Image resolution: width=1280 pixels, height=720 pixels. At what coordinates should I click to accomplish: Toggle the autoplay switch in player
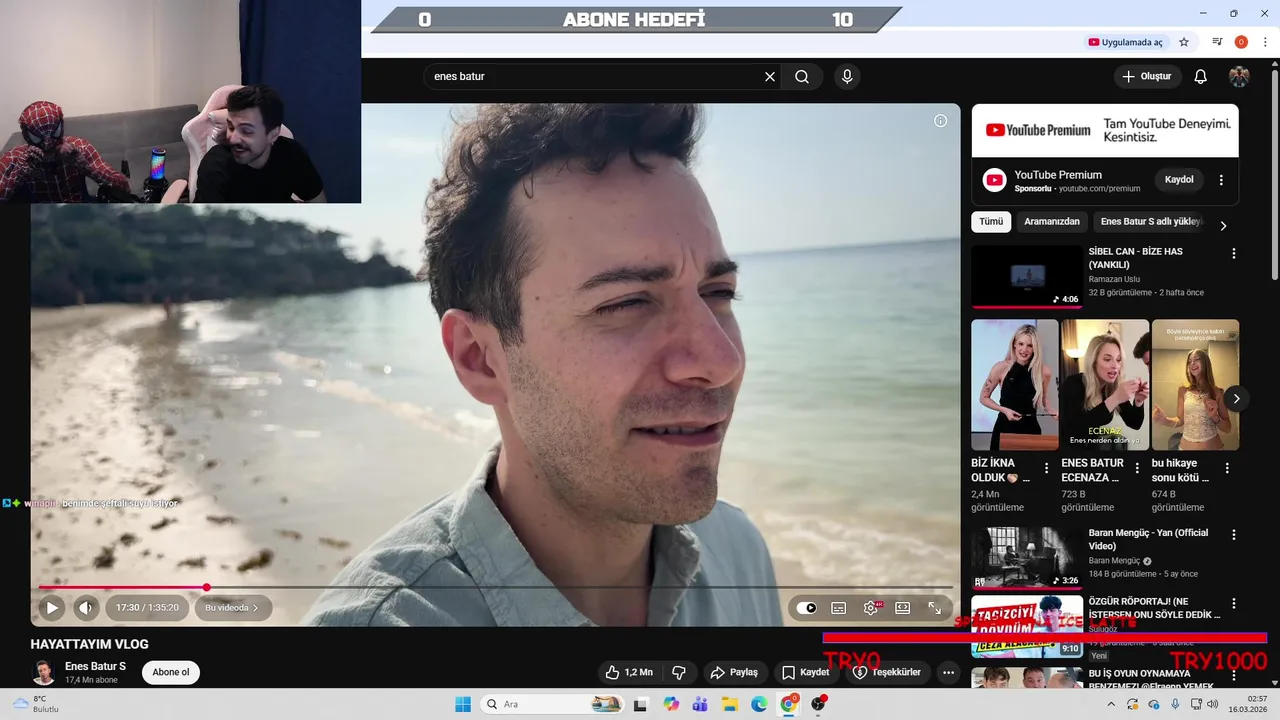[x=808, y=608]
